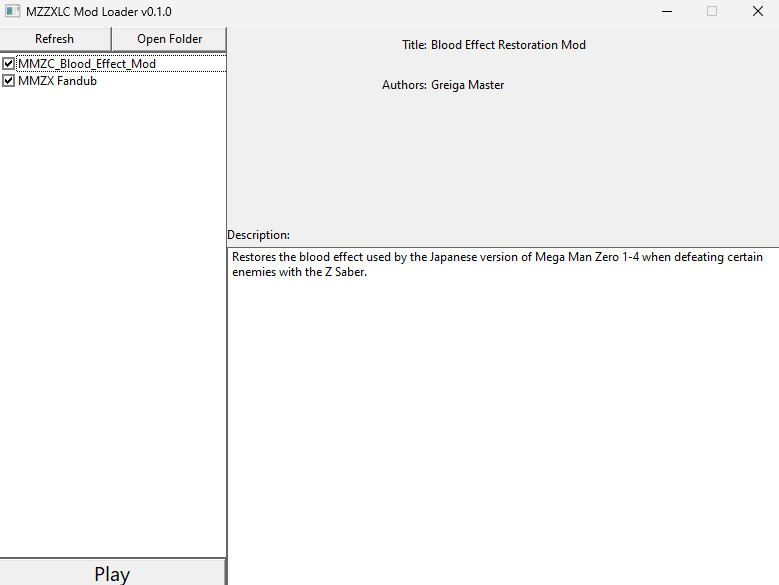Click the Blood Effect Restoration Mod title text
The image size is (779, 585).
click(508, 45)
